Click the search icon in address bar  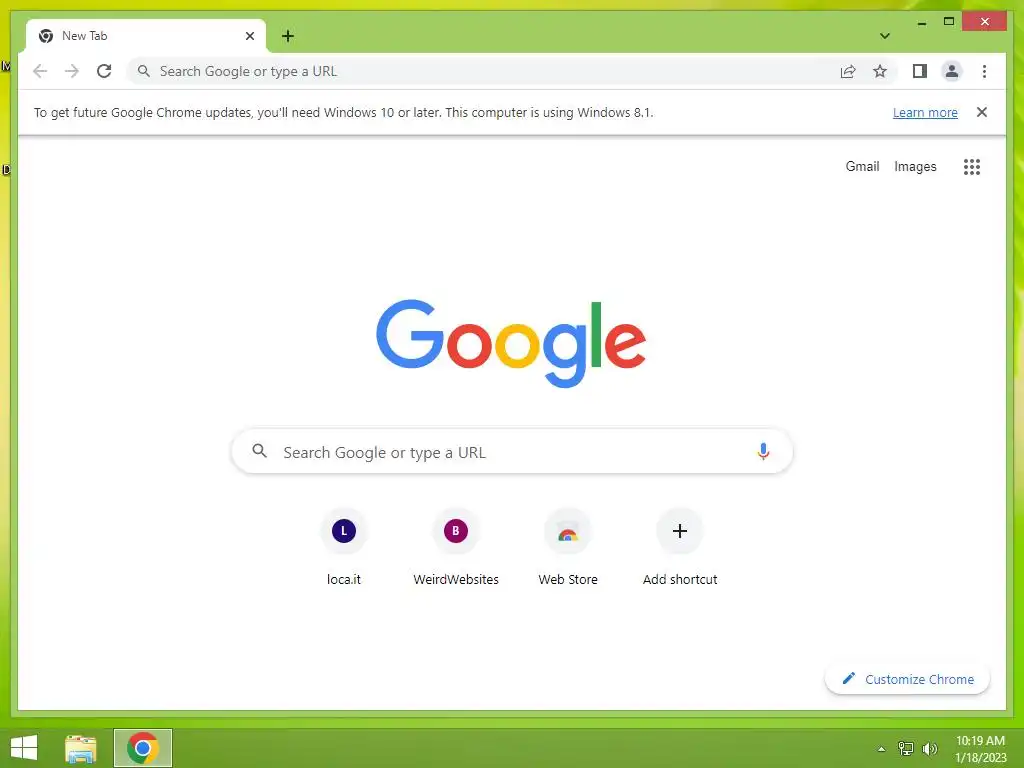pos(144,71)
